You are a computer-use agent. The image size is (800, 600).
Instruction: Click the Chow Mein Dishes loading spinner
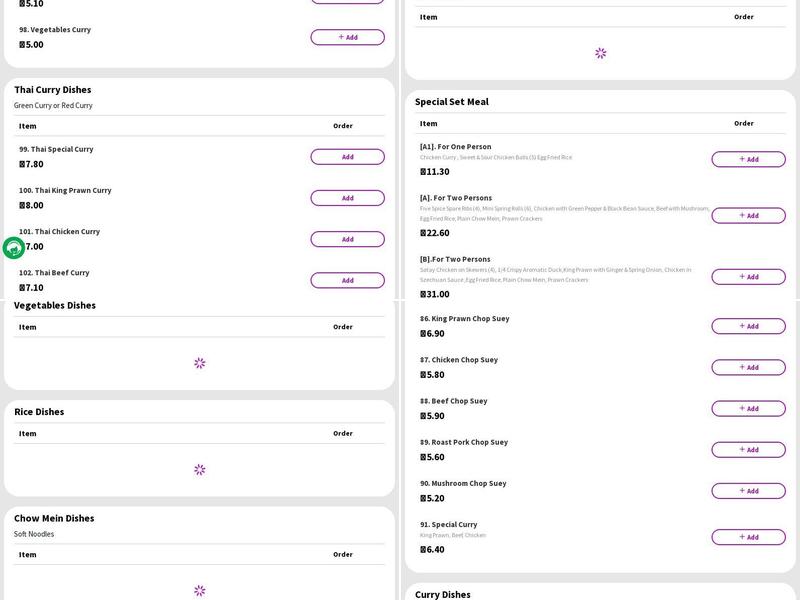[x=199, y=591]
